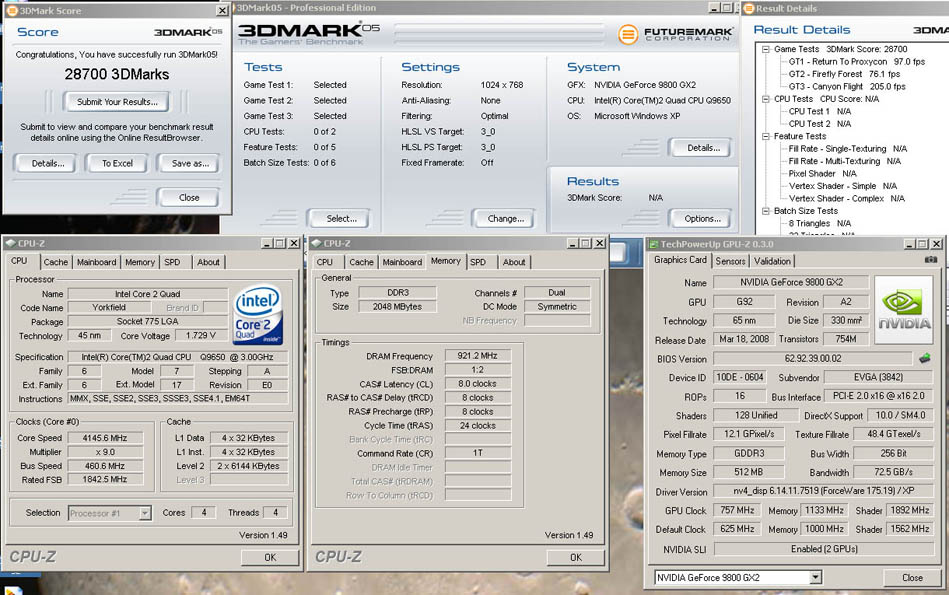Open the GPU selection dropdown in GPU-Z

[815, 577]
